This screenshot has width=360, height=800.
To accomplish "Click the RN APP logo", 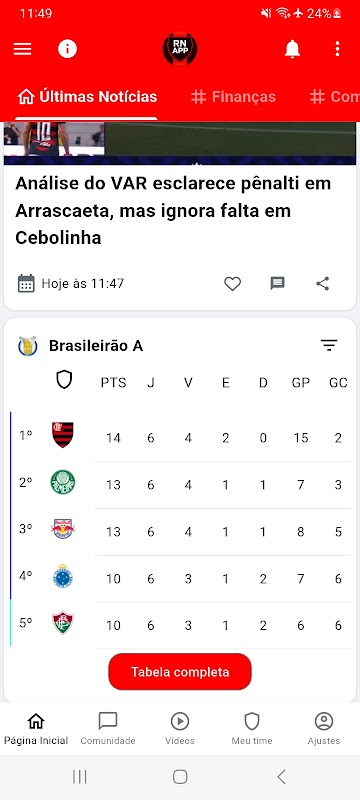I will click(180, 49).
